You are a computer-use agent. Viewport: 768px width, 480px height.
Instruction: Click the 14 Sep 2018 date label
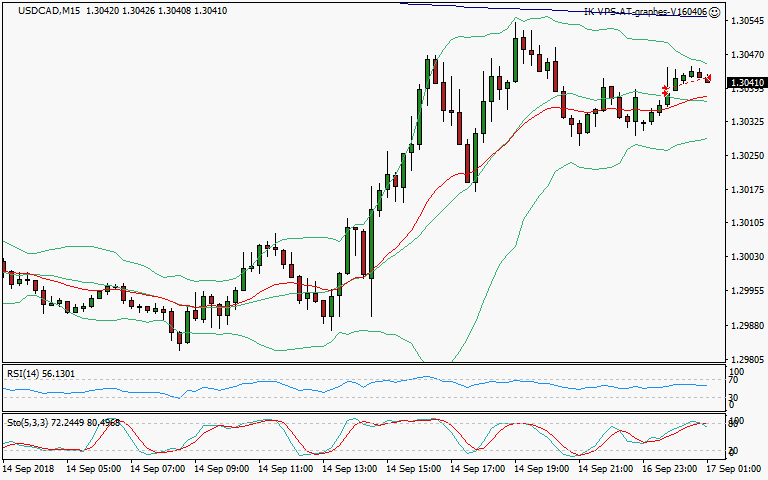tap(27, 467)
